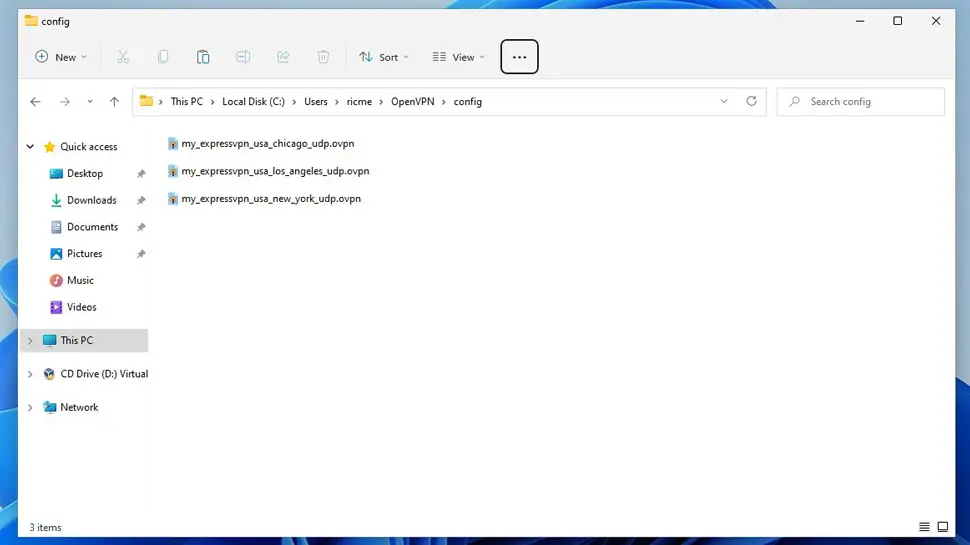Open Pictures from Quick access
Screen dimensions: 970x545
(84, 254)
